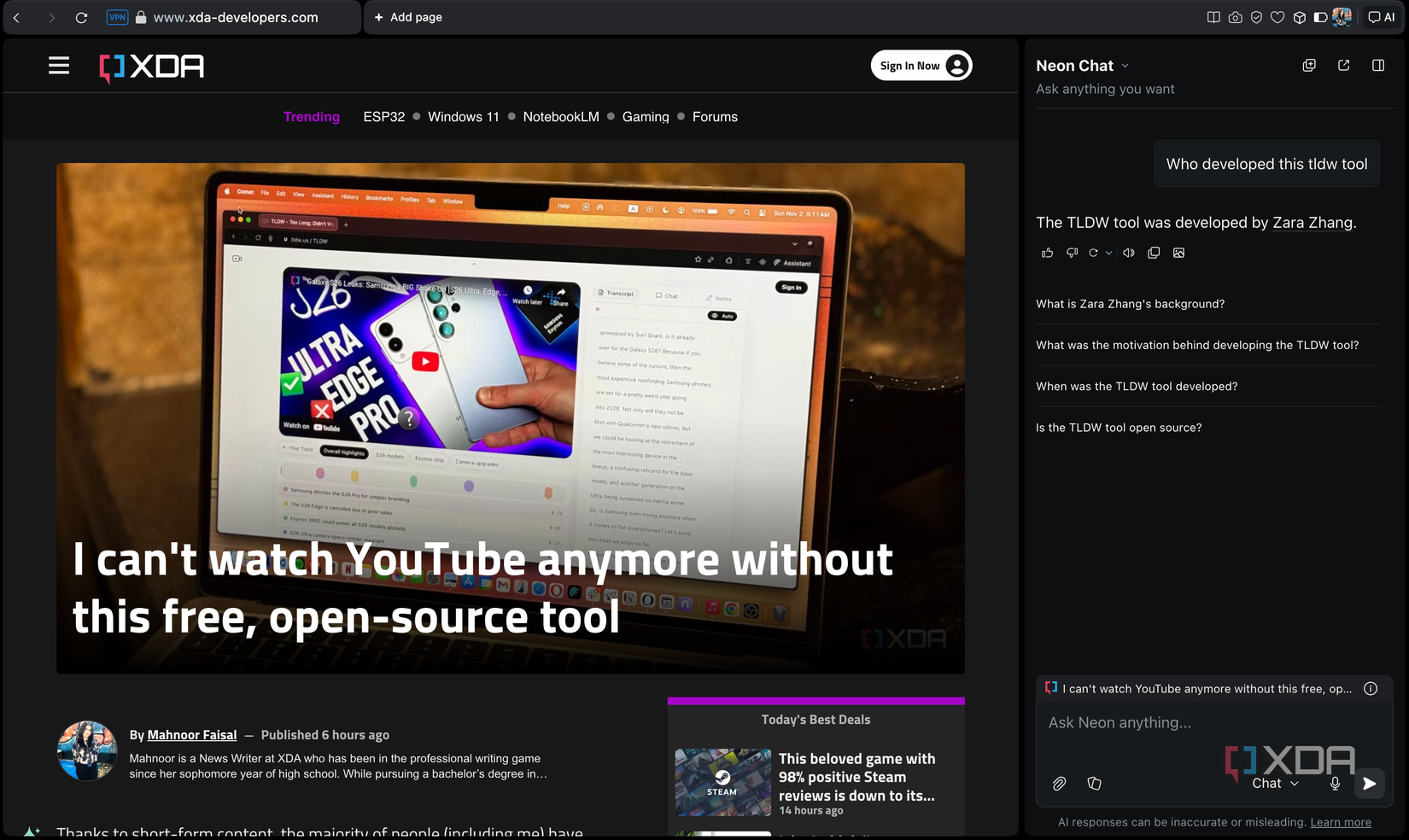This screenshot has width=1409, height=840.
Task: Click the image icon under the answer
Action: coord(1178,253)
